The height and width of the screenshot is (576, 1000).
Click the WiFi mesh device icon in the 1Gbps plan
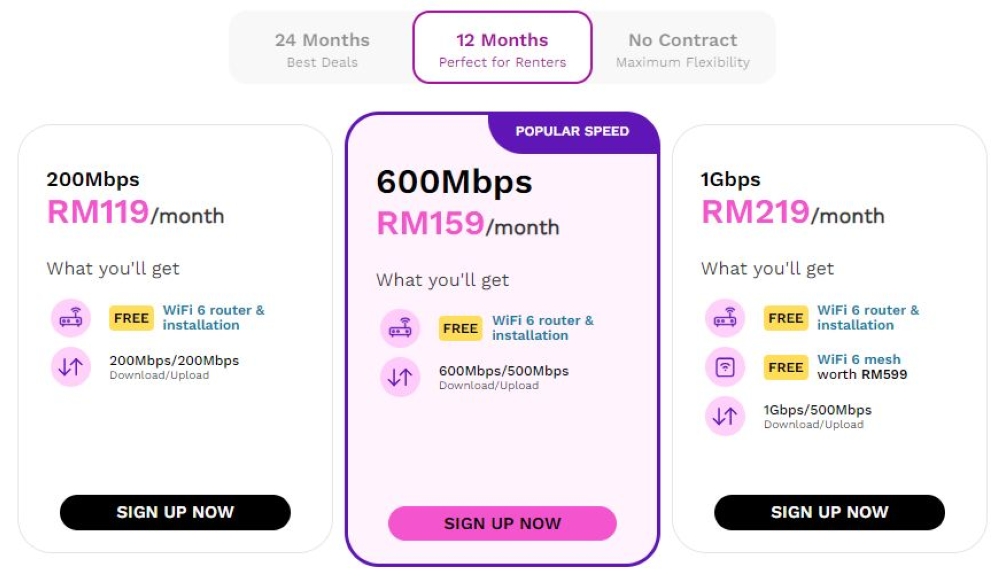coord(725,367)
